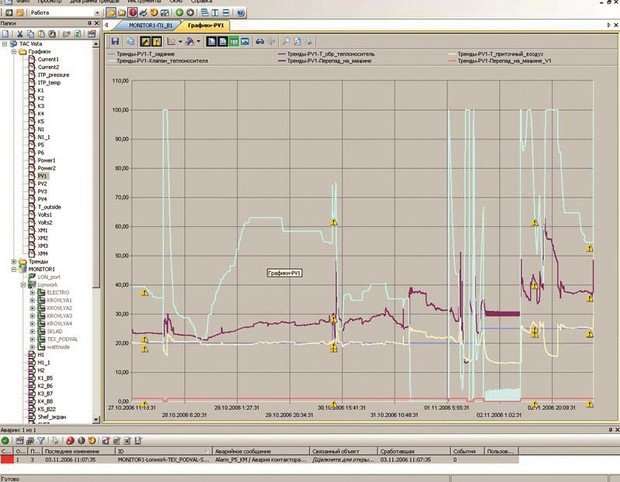Select the ITP_pressure item in the tree

click(x=53, y=75)
